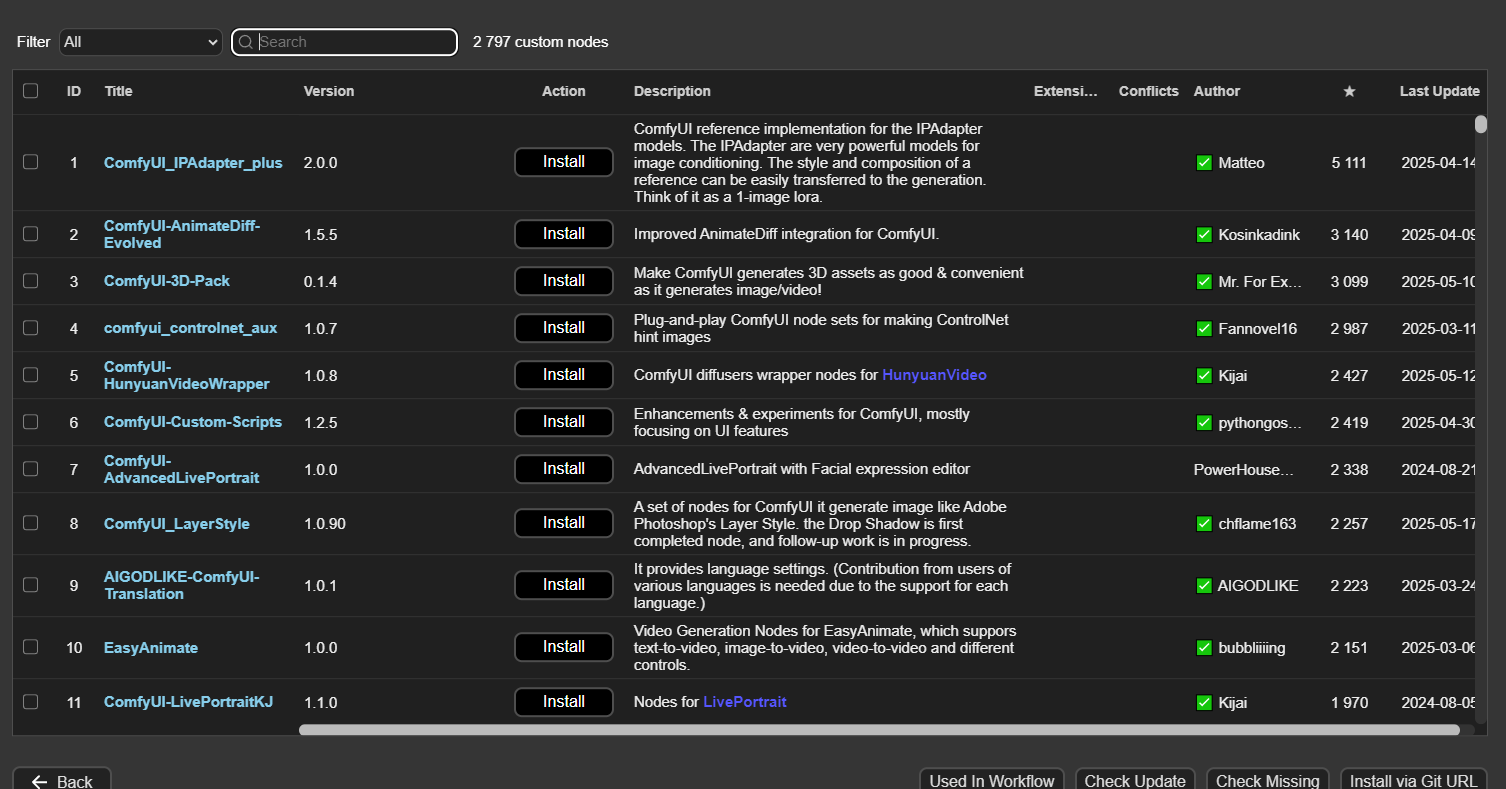Tick the ComfyUI-Custom-Scripts row checkbox
The width and height of the screenshot is (1506, 789).
tap(31, 422)
